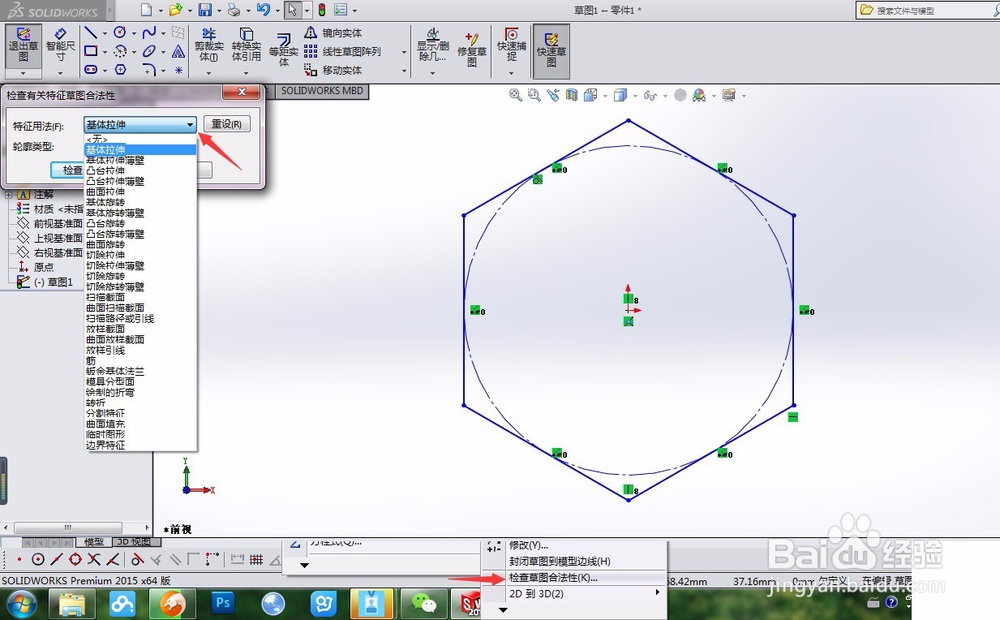This screenshot has width=1000, height=620.
Task: Click the Windows Start button
Action: (22, 603)
